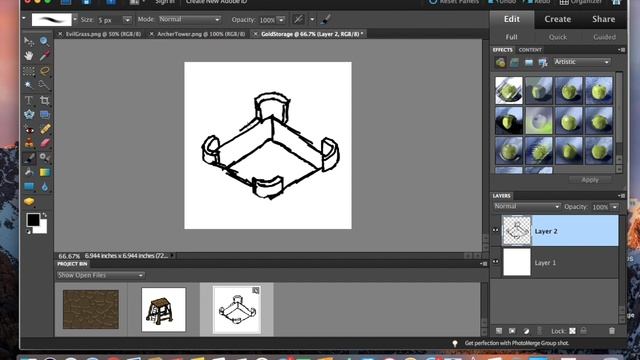Select the Crop tool
Image resolution: width=640 pixels, height=360 pixels.
pyautogui.click(x=44, y=100)
